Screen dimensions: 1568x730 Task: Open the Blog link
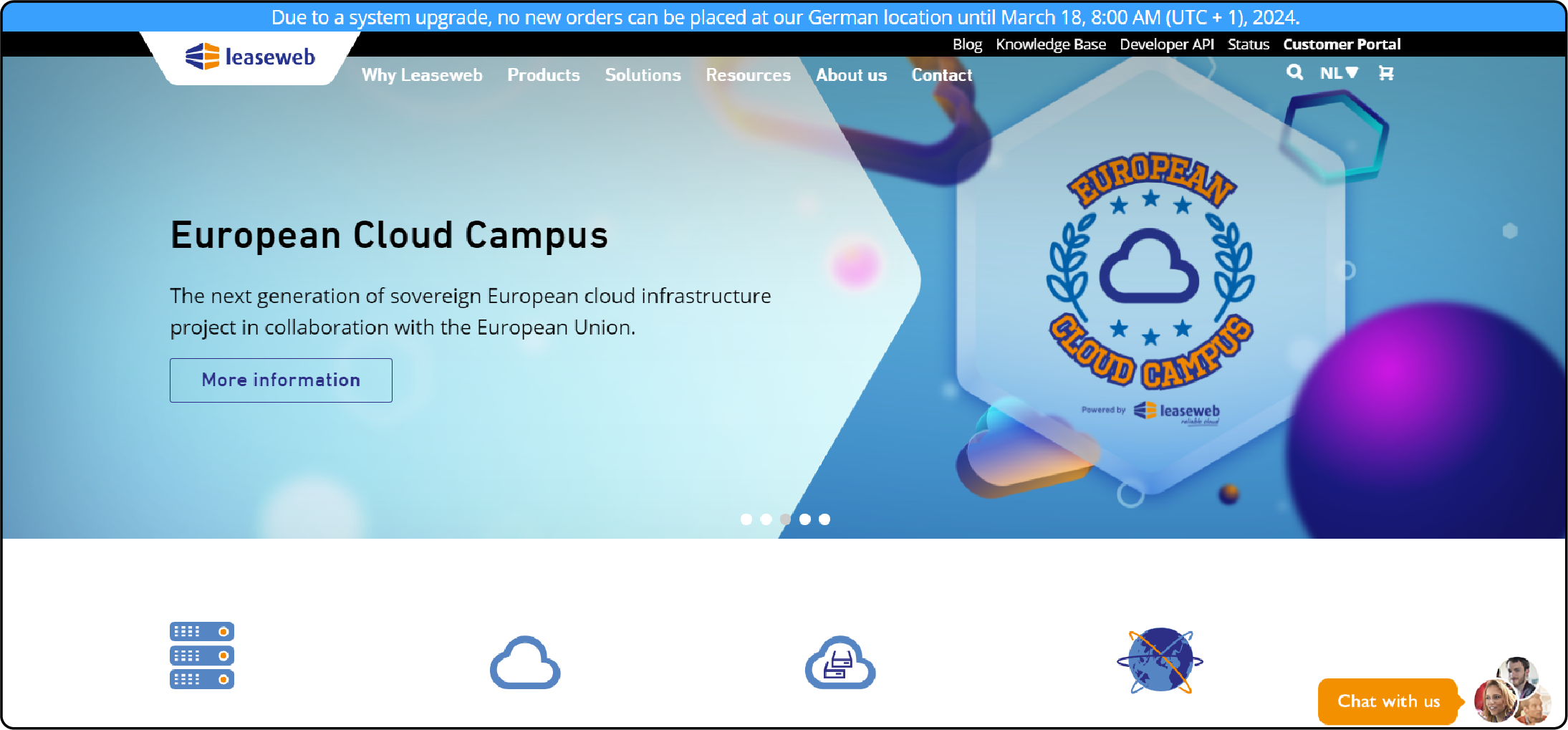tap(967, 44)
